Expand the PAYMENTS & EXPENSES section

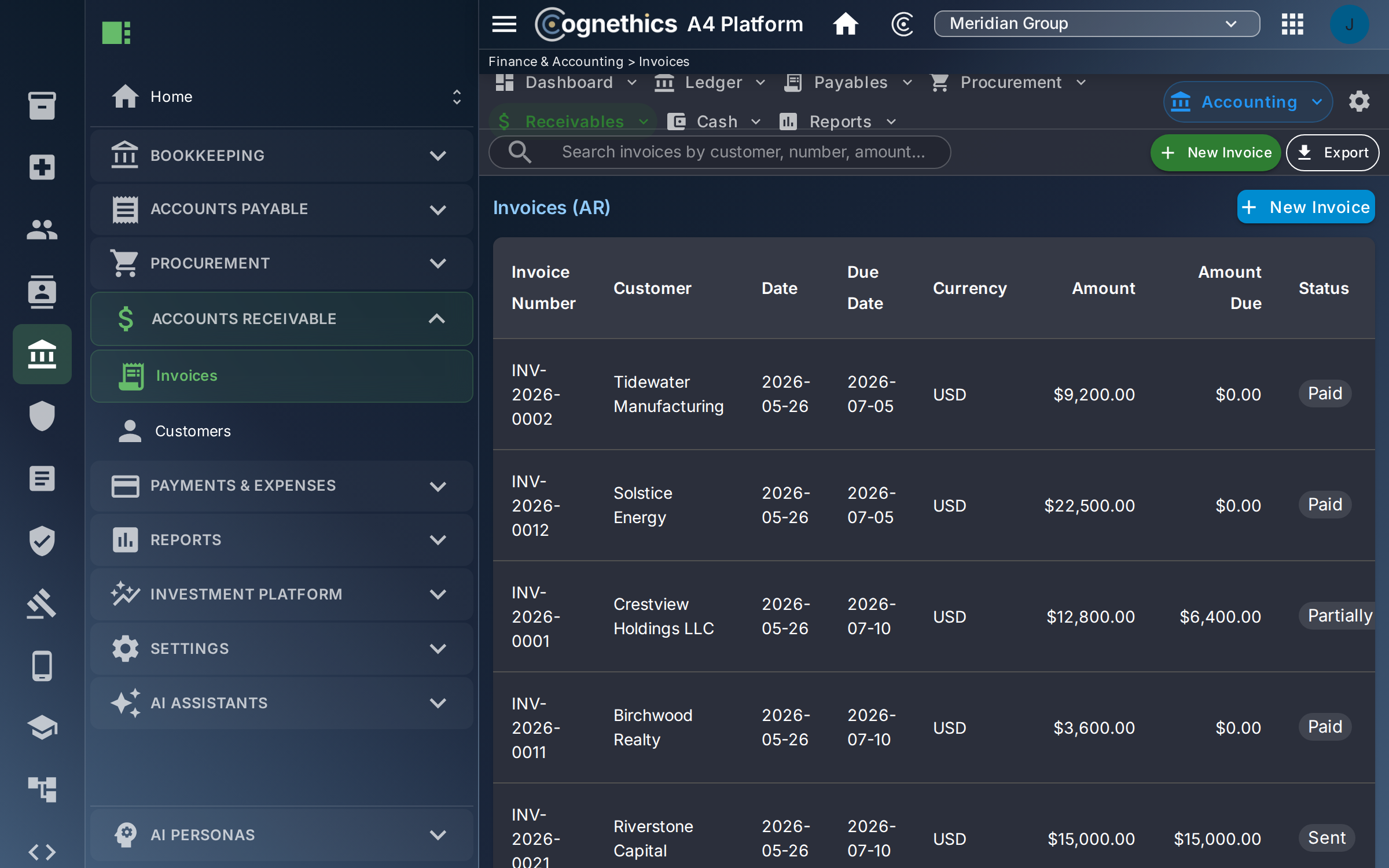[281, 486]
